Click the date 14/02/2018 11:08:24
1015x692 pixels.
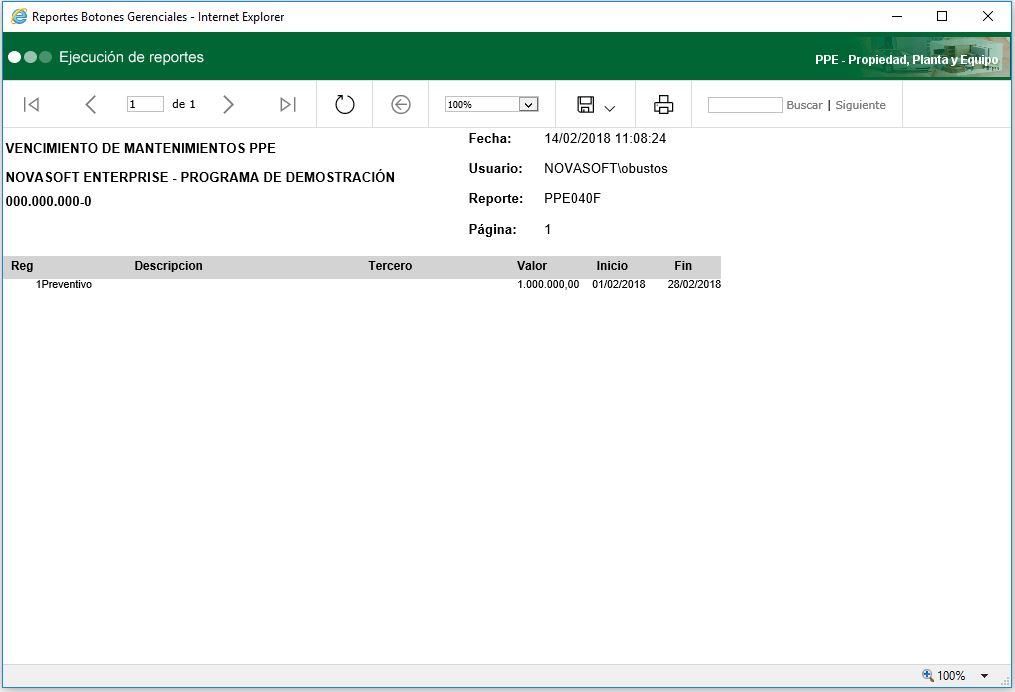coord(605,138)
